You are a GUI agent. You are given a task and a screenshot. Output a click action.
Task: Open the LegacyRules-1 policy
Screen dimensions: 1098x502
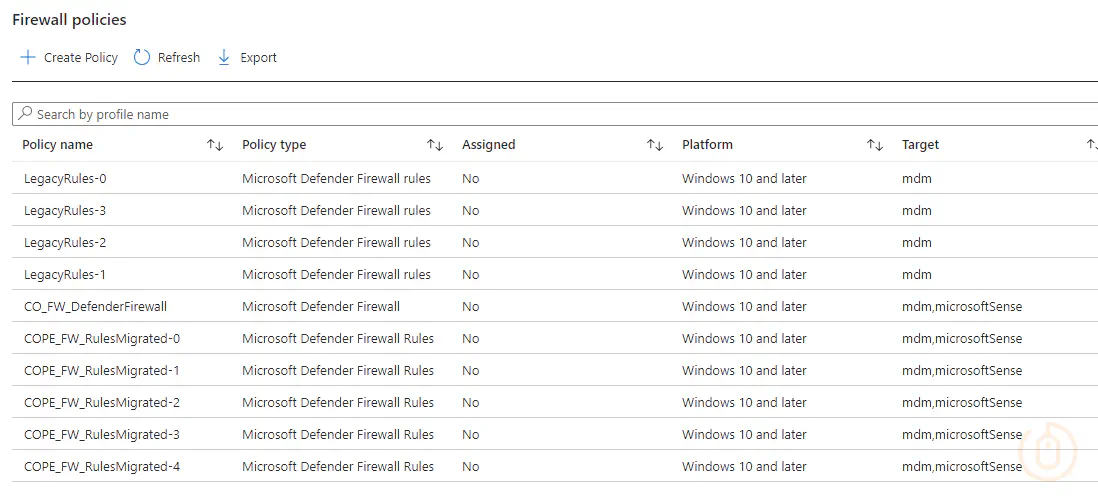[x=65, y=275]
